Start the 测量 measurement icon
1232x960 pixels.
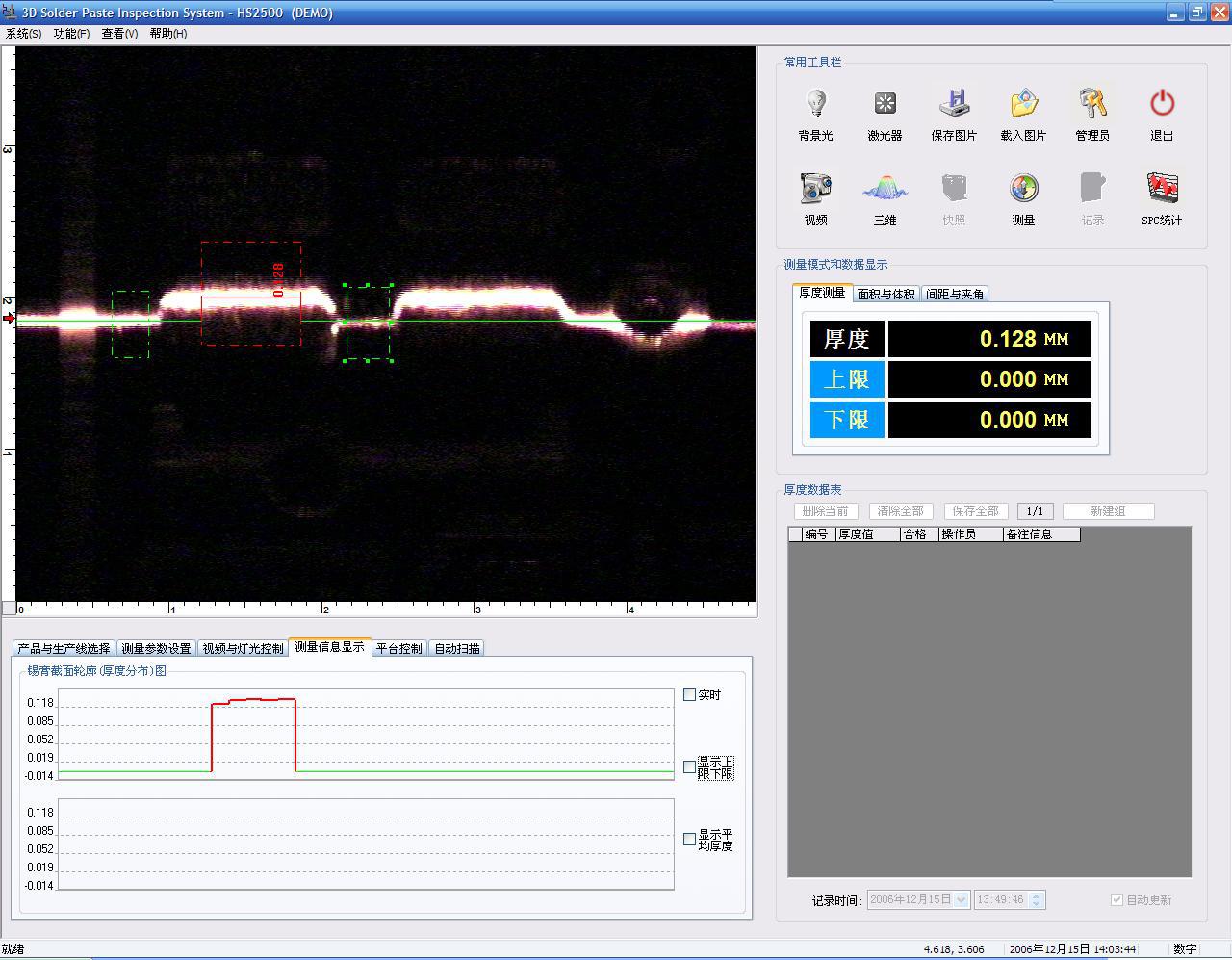click(x=1023, y=189)
